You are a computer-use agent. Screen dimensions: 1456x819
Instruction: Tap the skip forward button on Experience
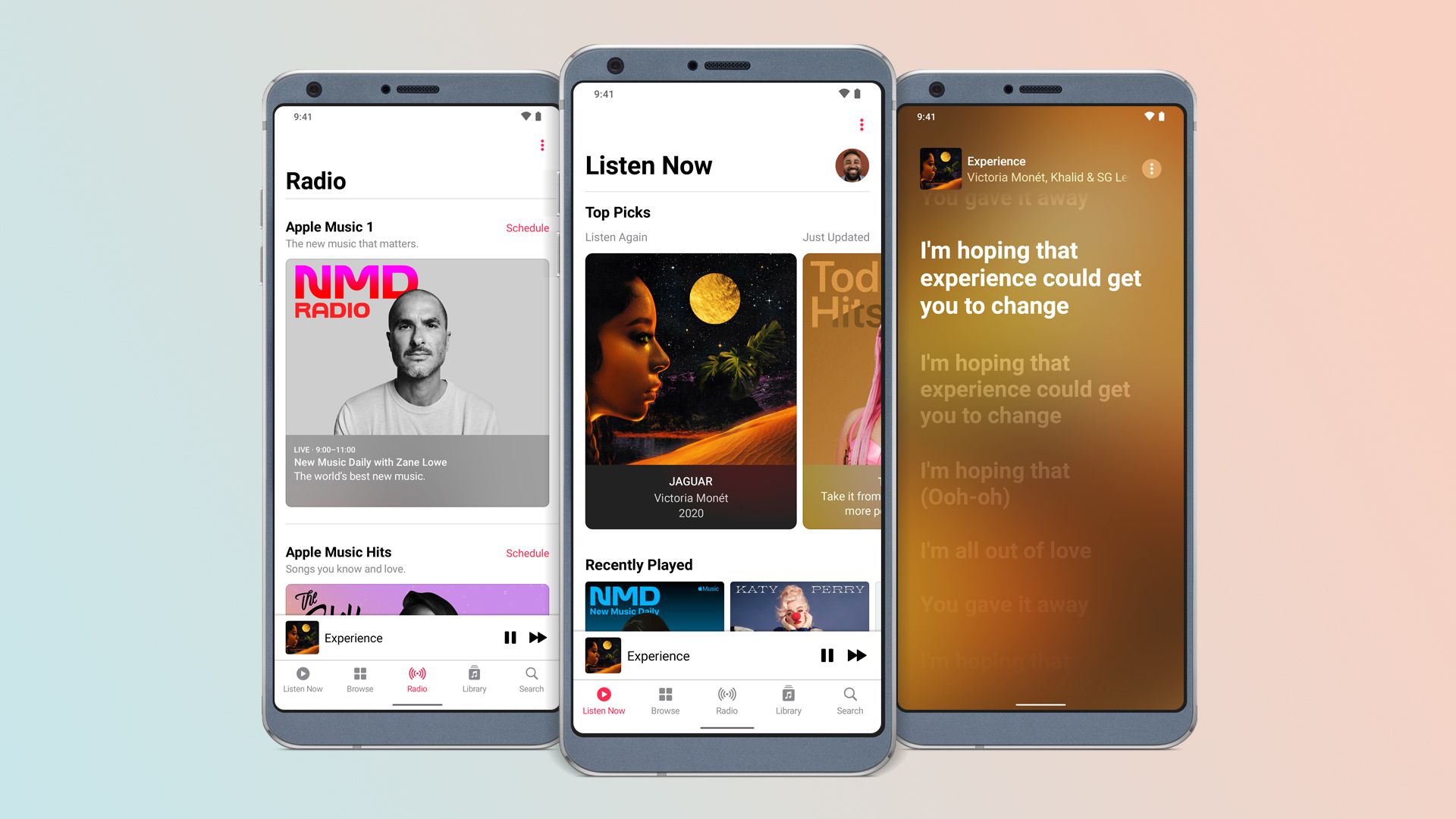pos(856,655)
